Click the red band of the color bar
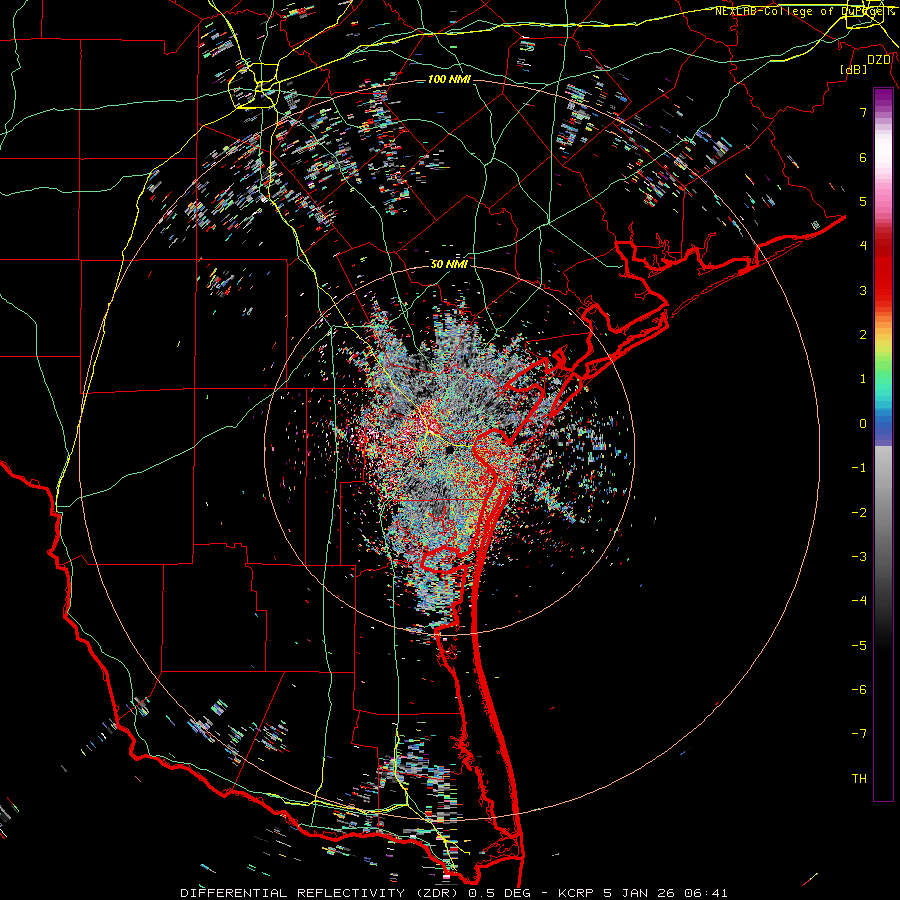Screen dimensions: 900x900 883,276
